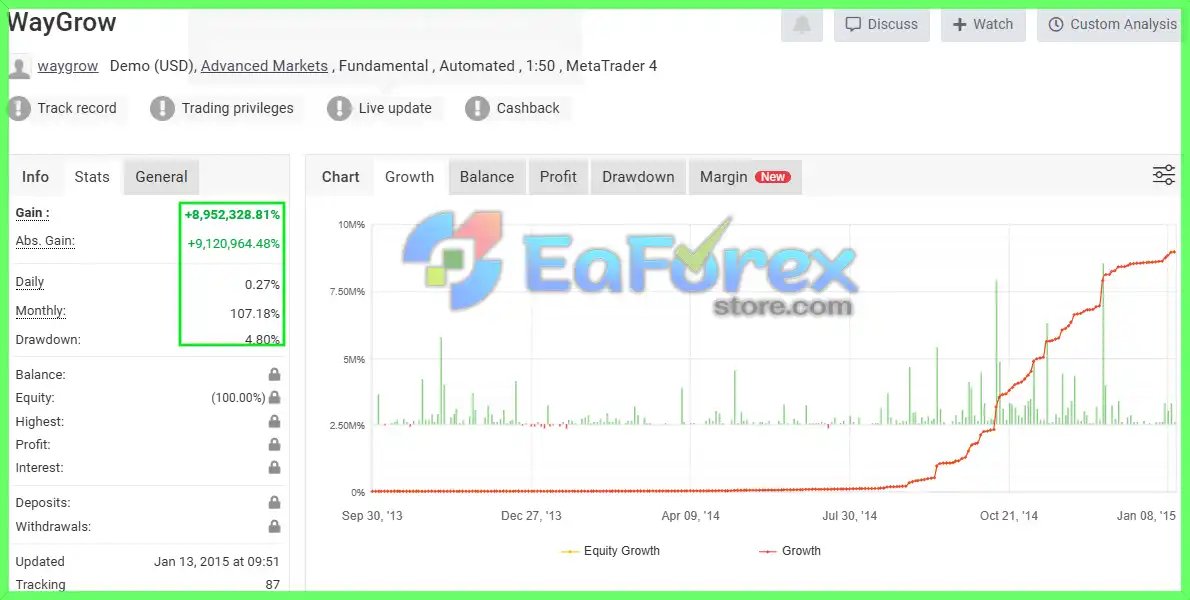The height and width of the screenshot is (600, 1190).
Task: Switch to the Margin chart tab
Action: [x=745, y=177]
